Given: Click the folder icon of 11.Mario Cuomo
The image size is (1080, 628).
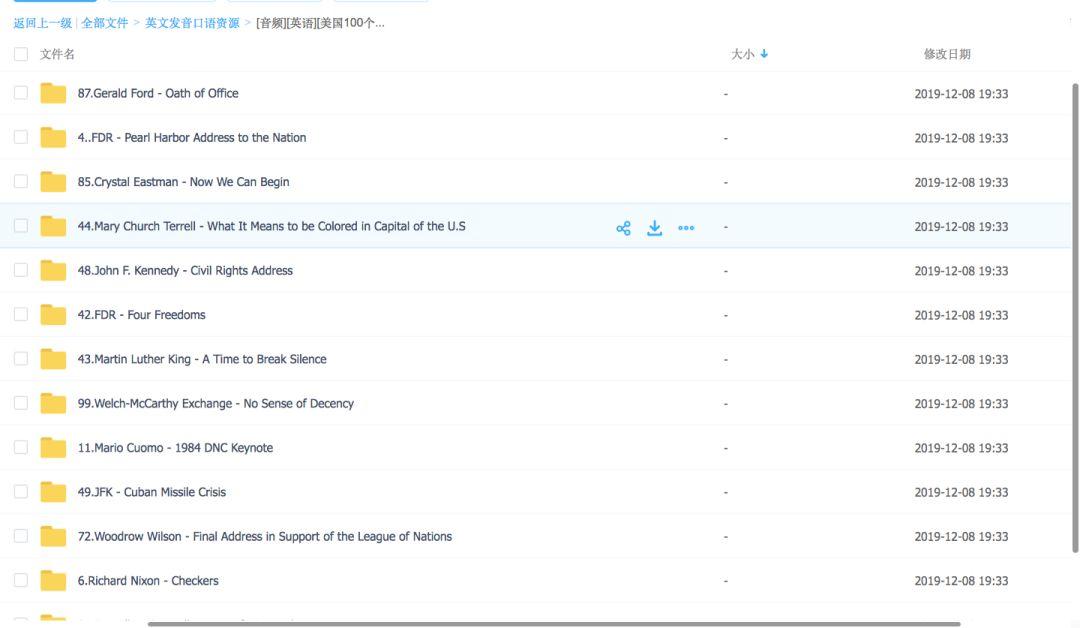Looking at the screenshot, I should [x=53, y=448].
